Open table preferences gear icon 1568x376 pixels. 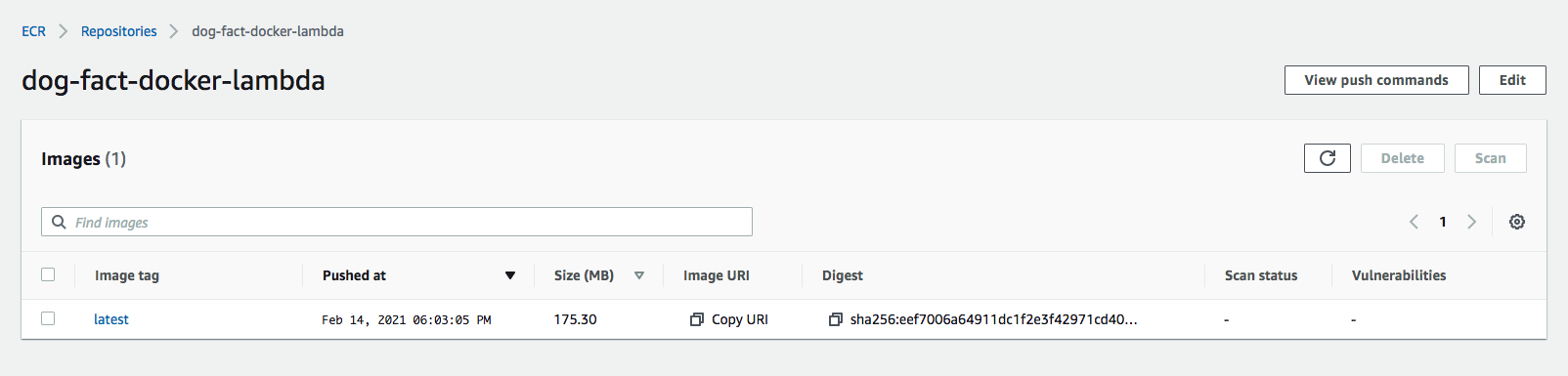tap(1517, 222)
